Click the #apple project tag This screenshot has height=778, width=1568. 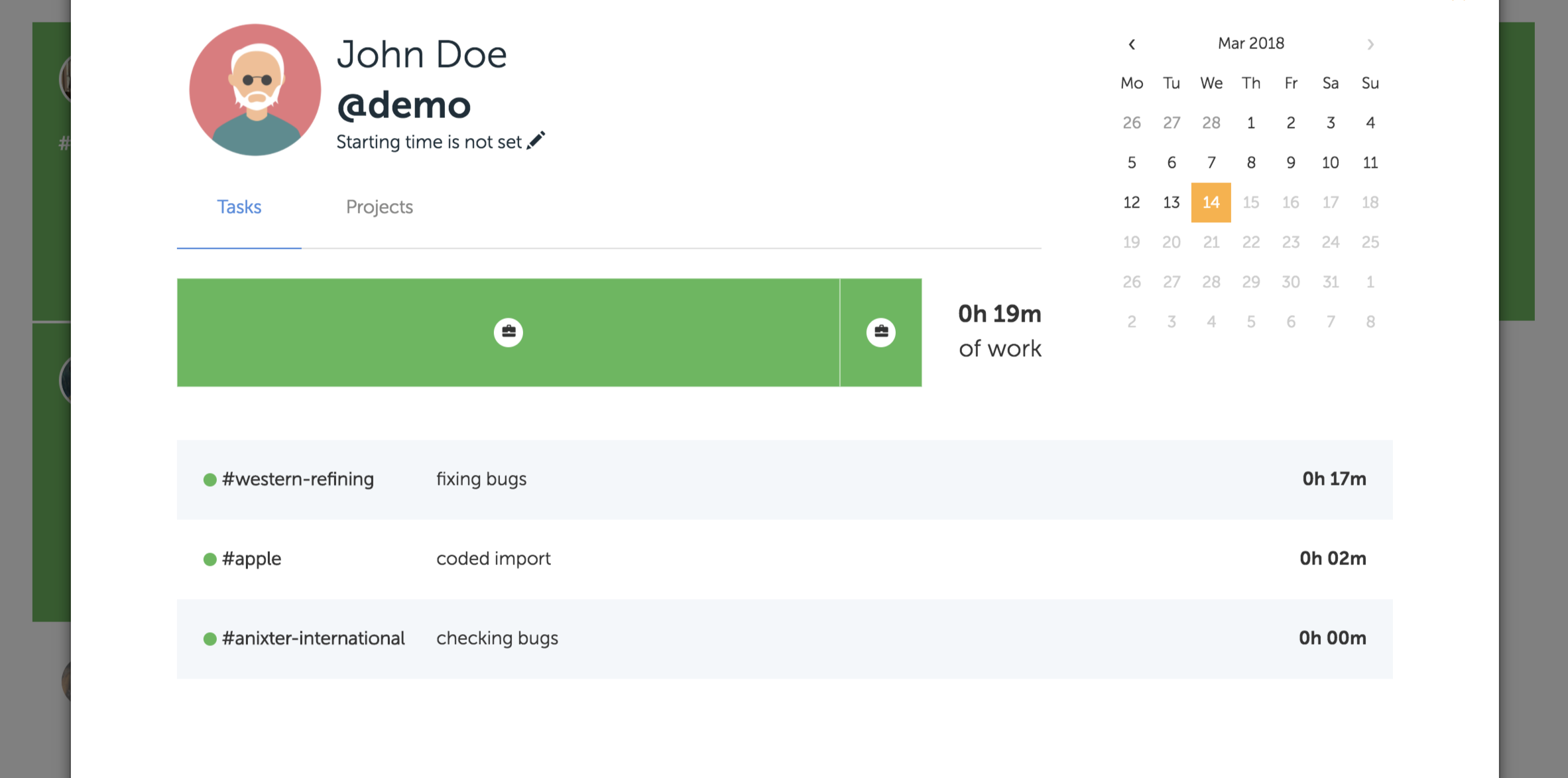point(251,558)
